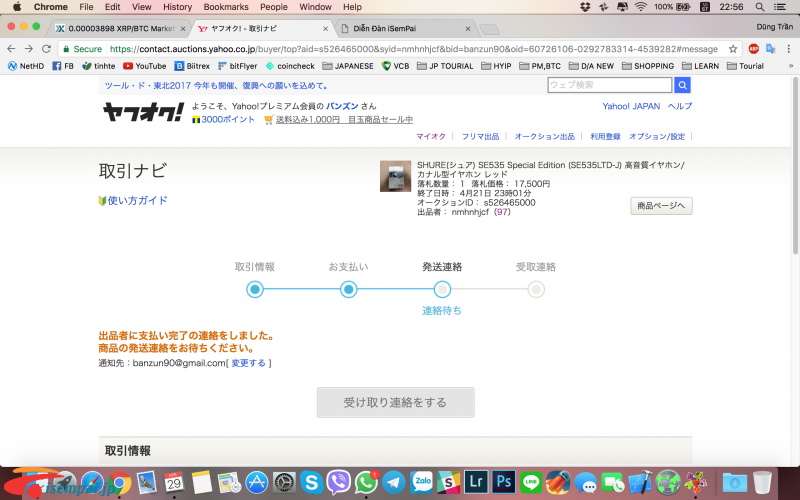Open the History menu
The width and height of the screenshot is (800, 500).
(x=177, y=7)
